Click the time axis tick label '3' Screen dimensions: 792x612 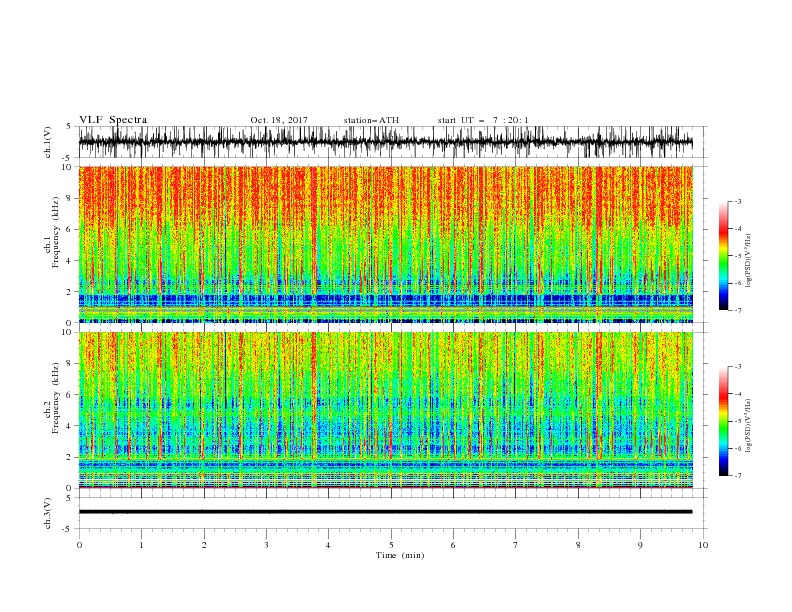(266, 545)
